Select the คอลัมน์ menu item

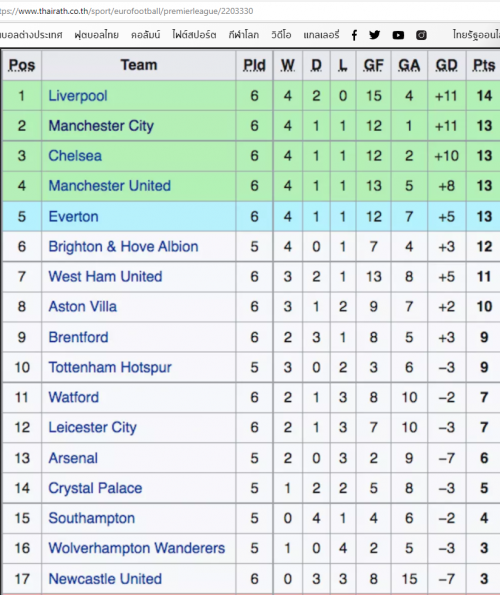tap(145, 35)
